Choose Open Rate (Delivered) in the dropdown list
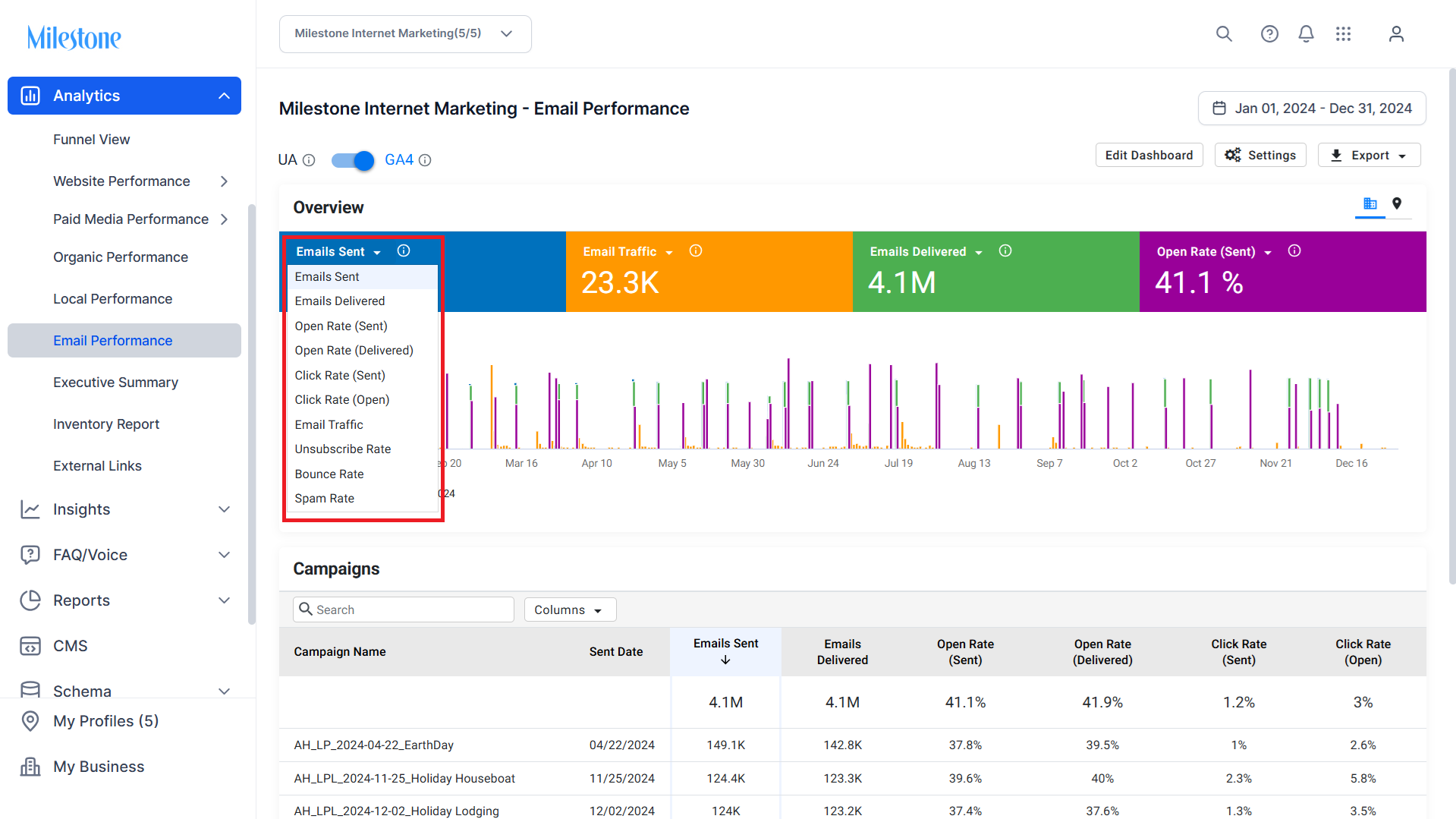This screenshot has width=1456, height=819. tap(354, 350)
